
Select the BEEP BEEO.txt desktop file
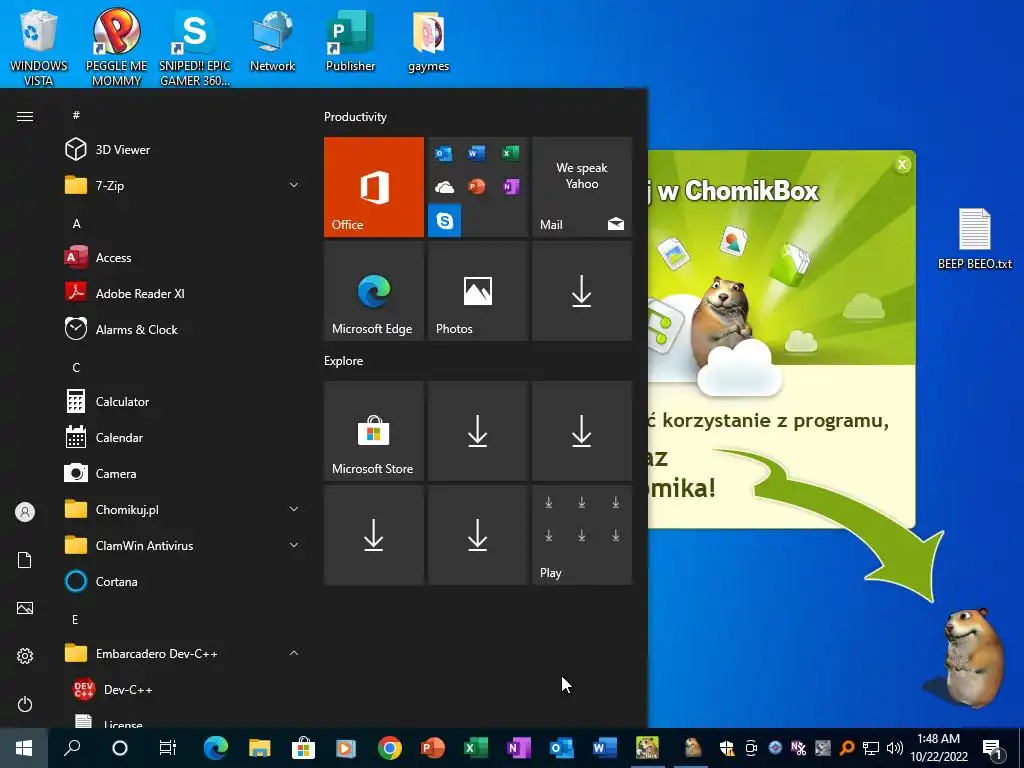pos(974,239)
